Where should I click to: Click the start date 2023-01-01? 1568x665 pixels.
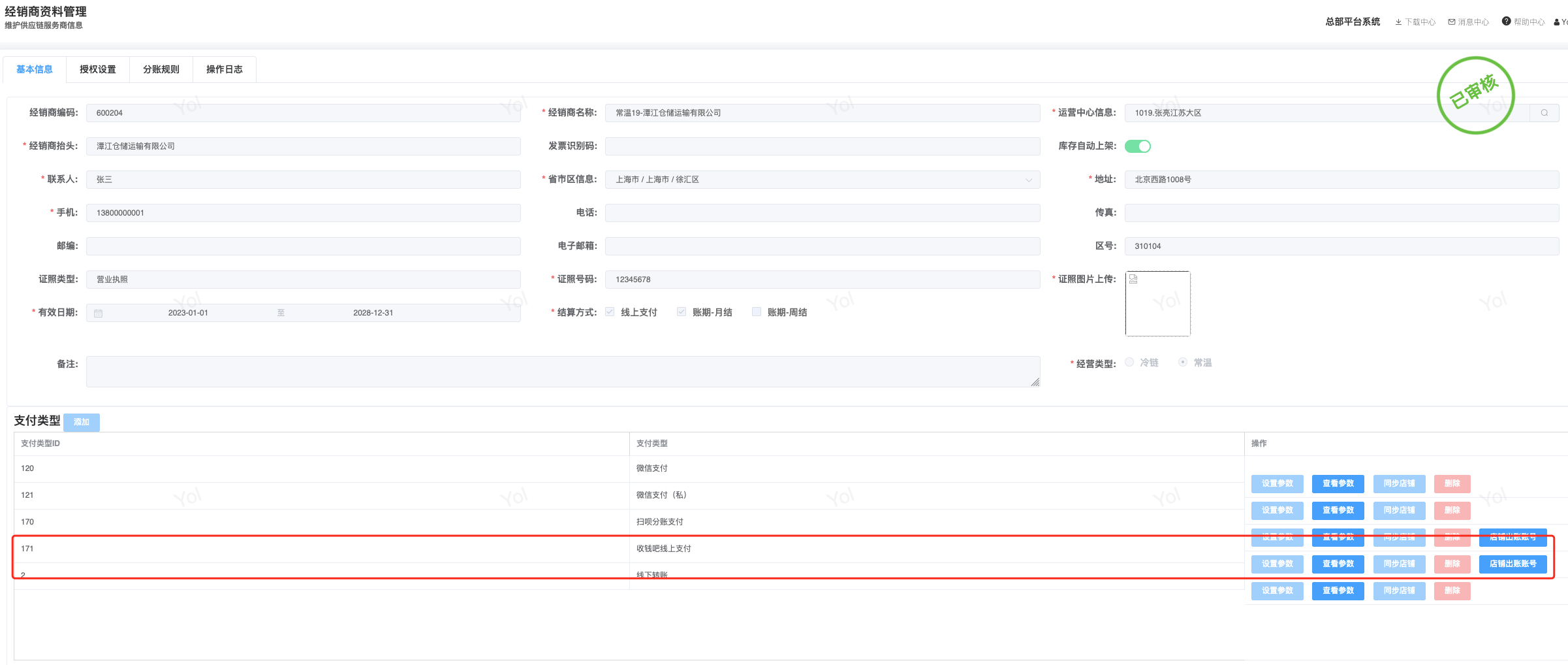(x=188, y=313)
